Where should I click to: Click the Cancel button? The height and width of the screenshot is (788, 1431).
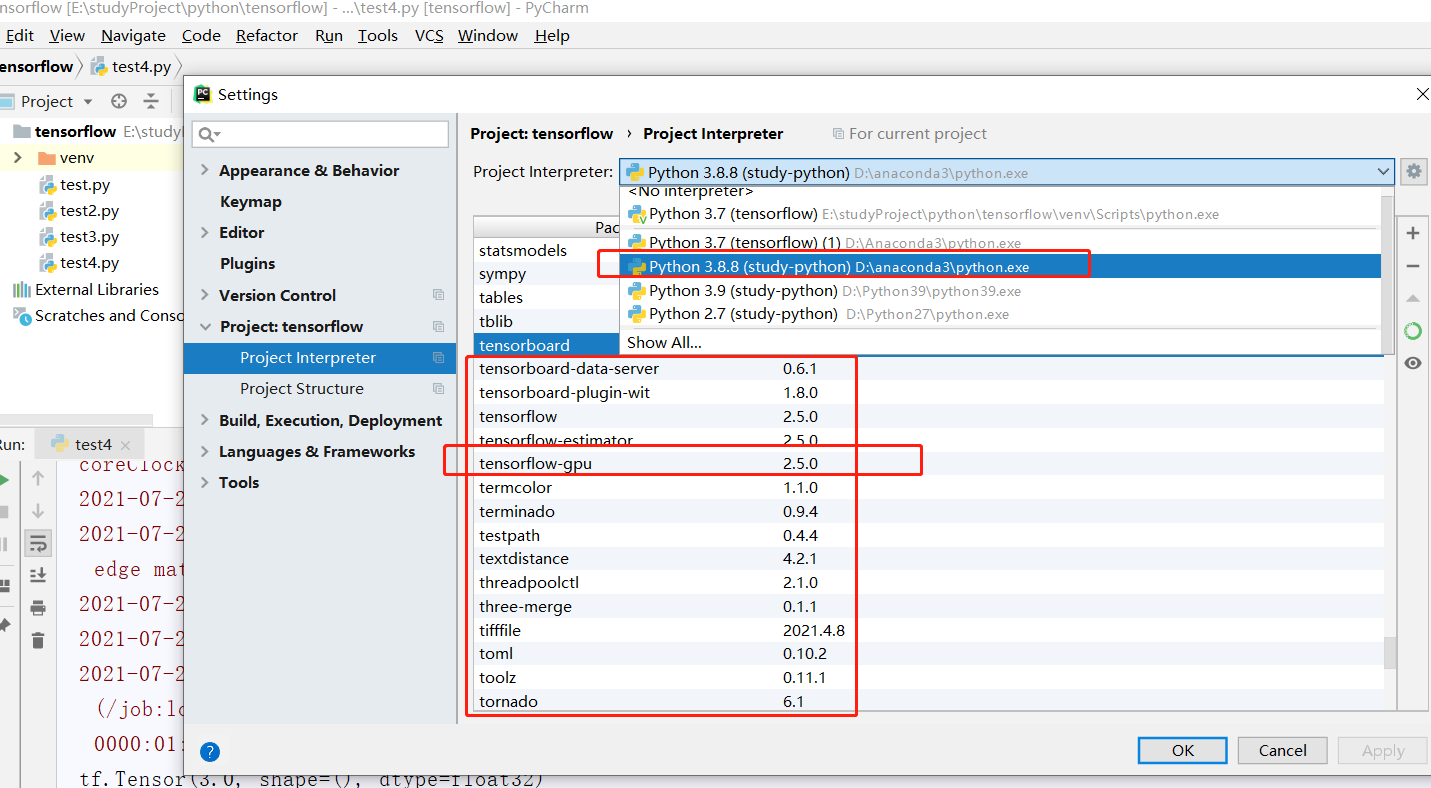click(x=1282, y=750)
